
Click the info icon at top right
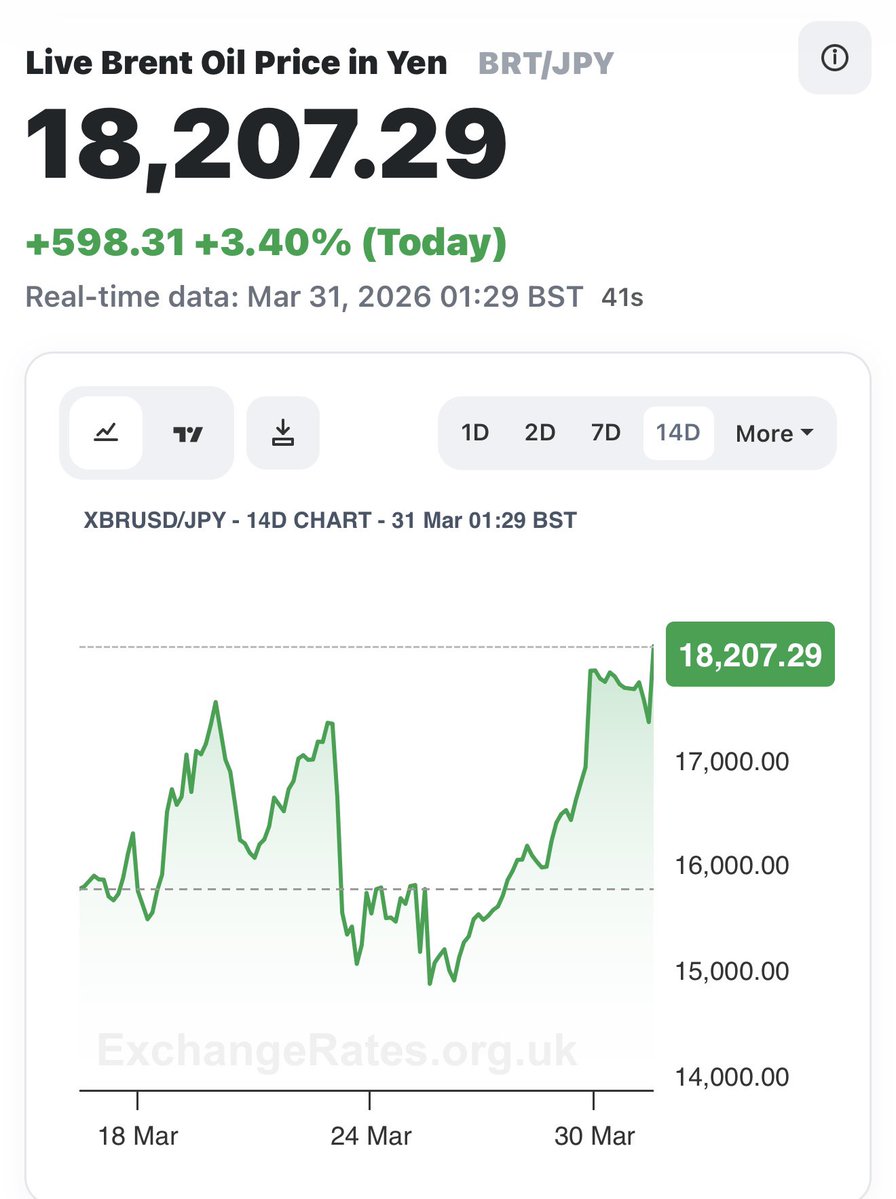coord(834,59)
